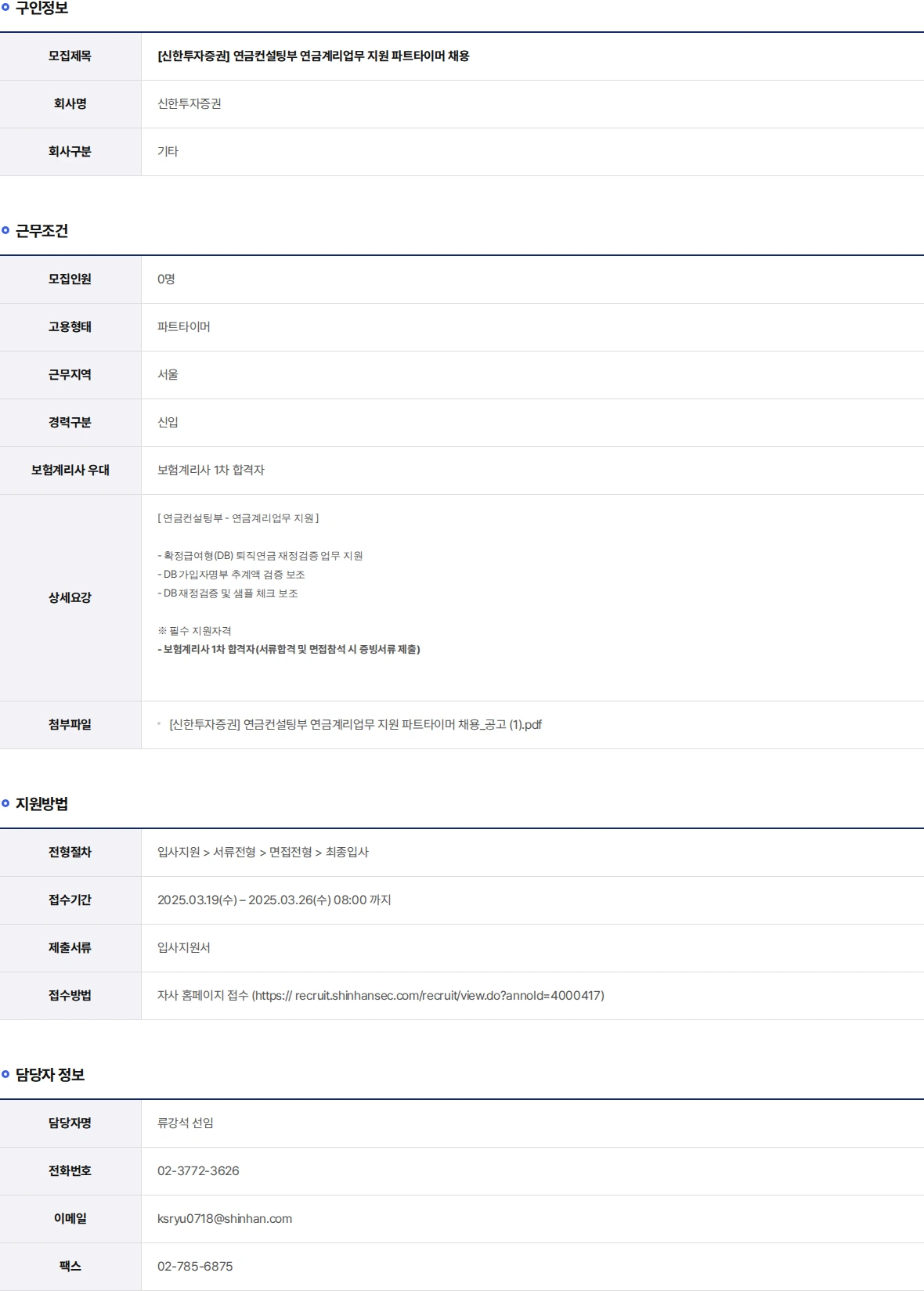Image resolution: width=924 pixels, height=1291 pixels.
Task: Click the 고용형태 value 파트타이머
Action: pyautogui.click(x=184, y=327)
